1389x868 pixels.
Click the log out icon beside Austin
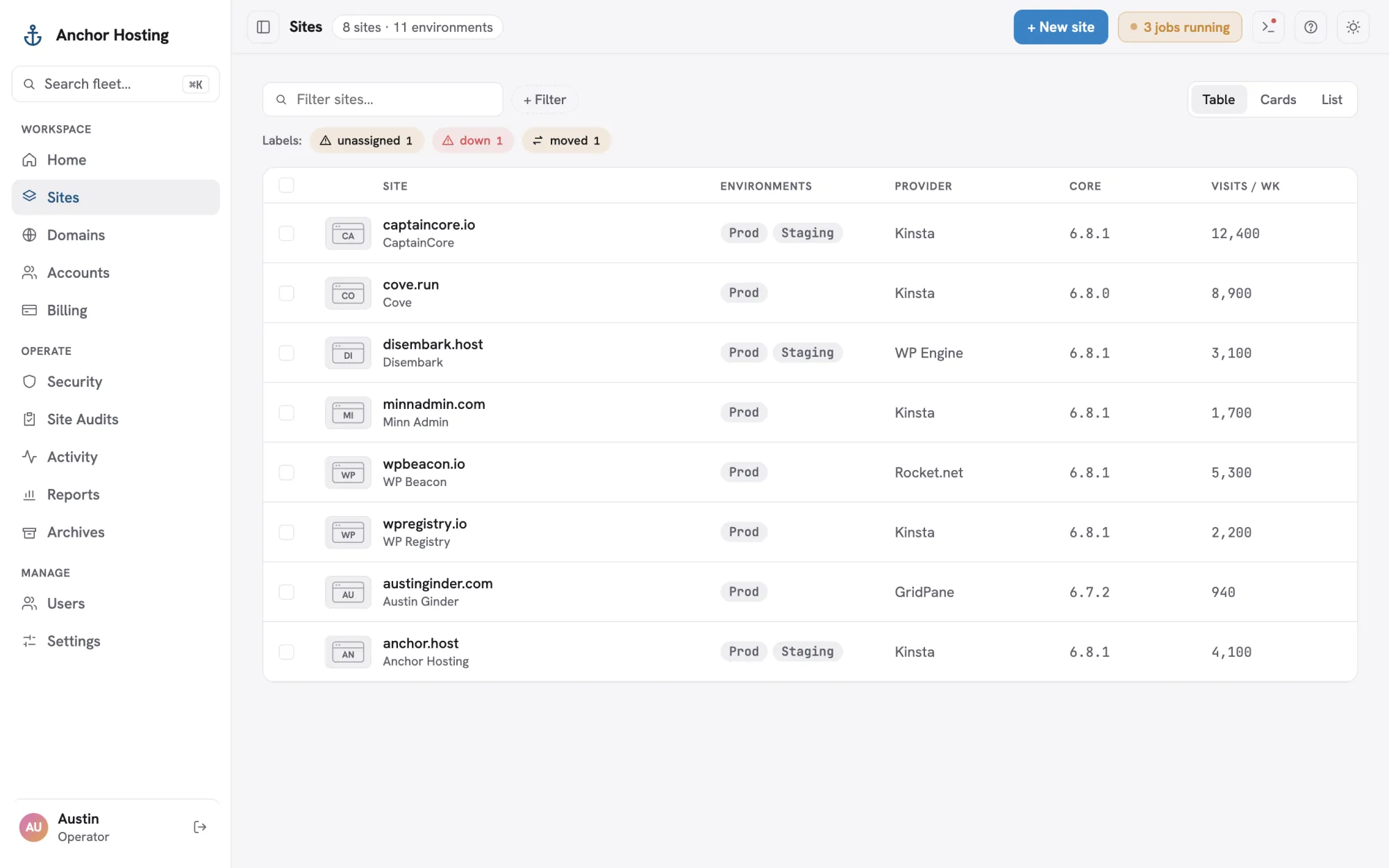pyautogui.click(x=200, y=827)
